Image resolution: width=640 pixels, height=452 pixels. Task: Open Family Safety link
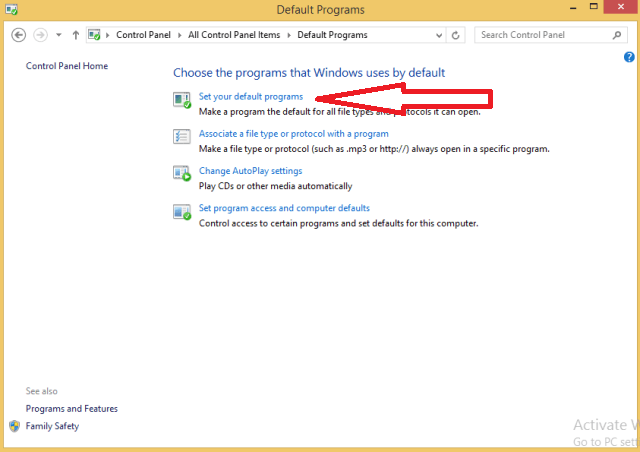tap(52, 426)
